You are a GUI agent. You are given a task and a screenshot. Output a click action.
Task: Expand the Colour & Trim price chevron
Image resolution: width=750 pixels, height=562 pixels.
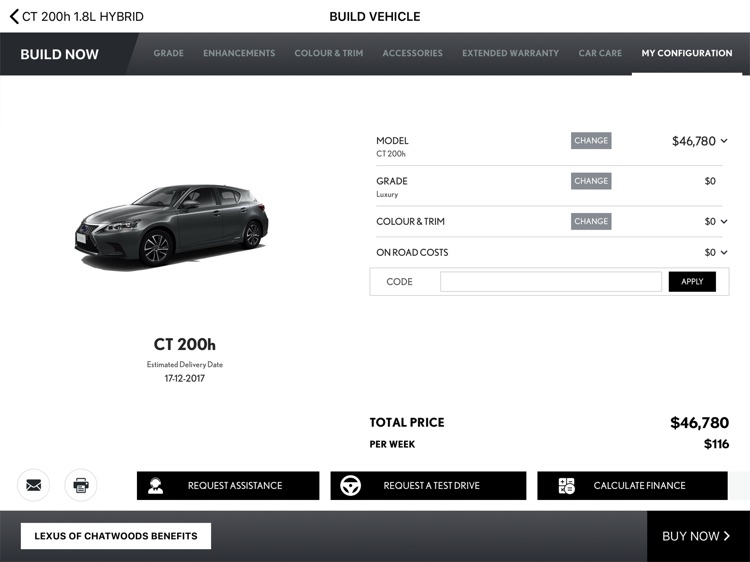coord(724,221)
